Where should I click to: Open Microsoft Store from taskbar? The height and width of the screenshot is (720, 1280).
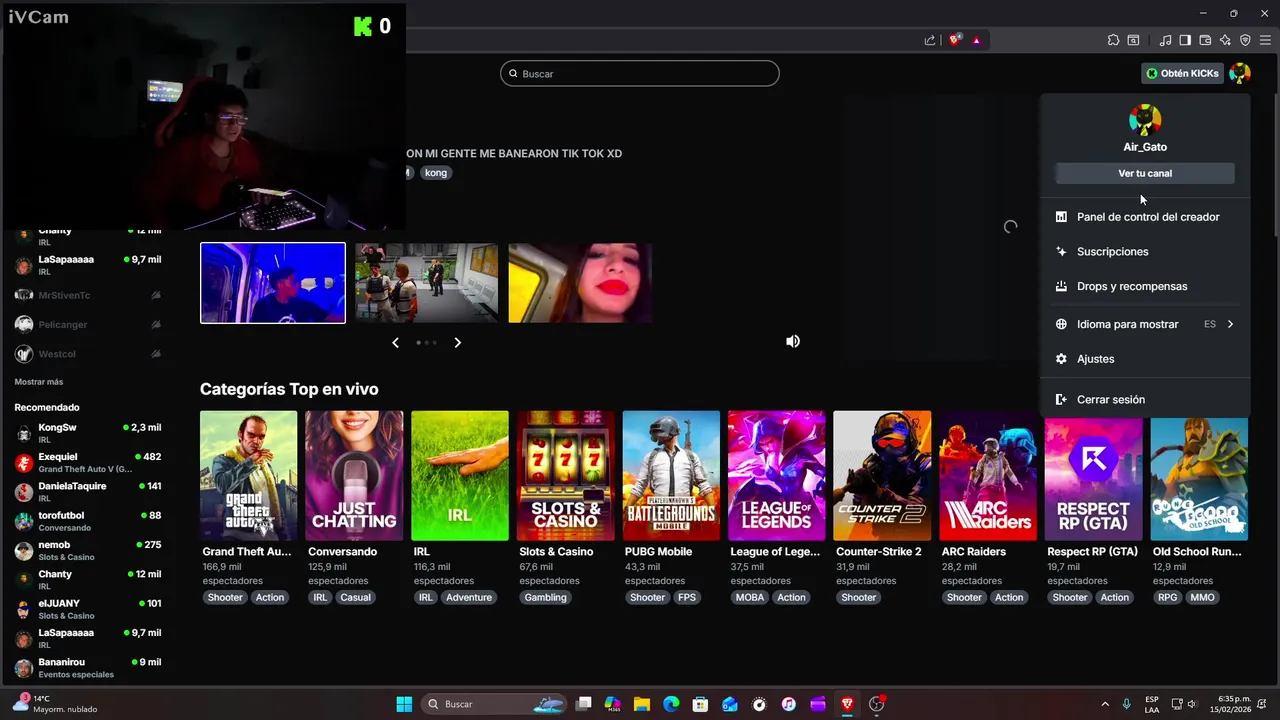(x=701, y=704)
